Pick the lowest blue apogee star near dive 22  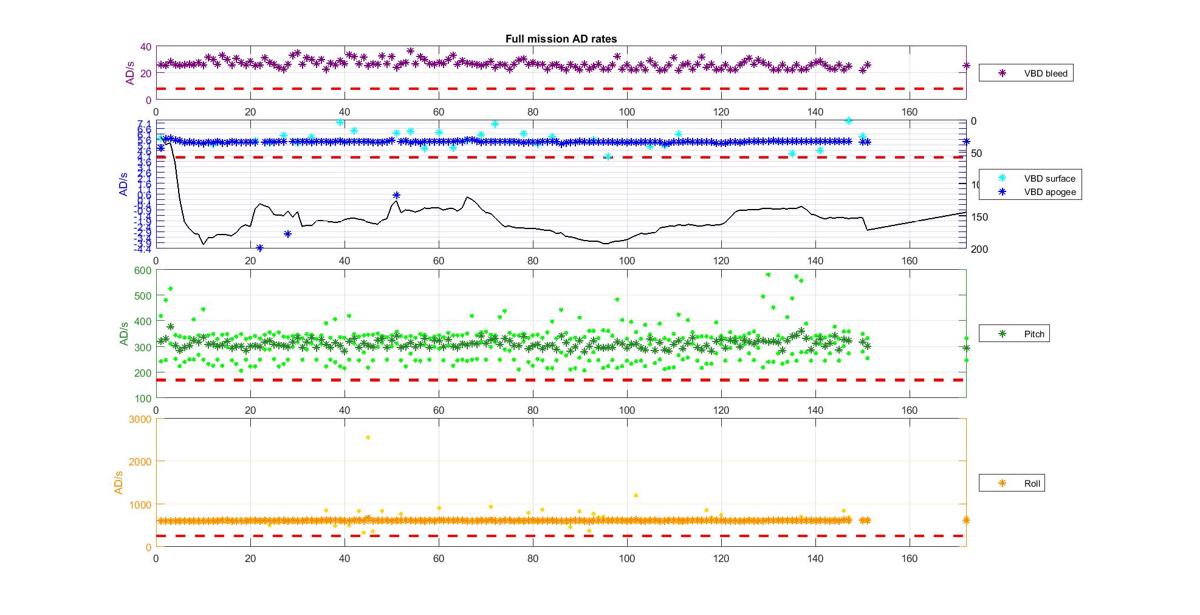(260, 248)
